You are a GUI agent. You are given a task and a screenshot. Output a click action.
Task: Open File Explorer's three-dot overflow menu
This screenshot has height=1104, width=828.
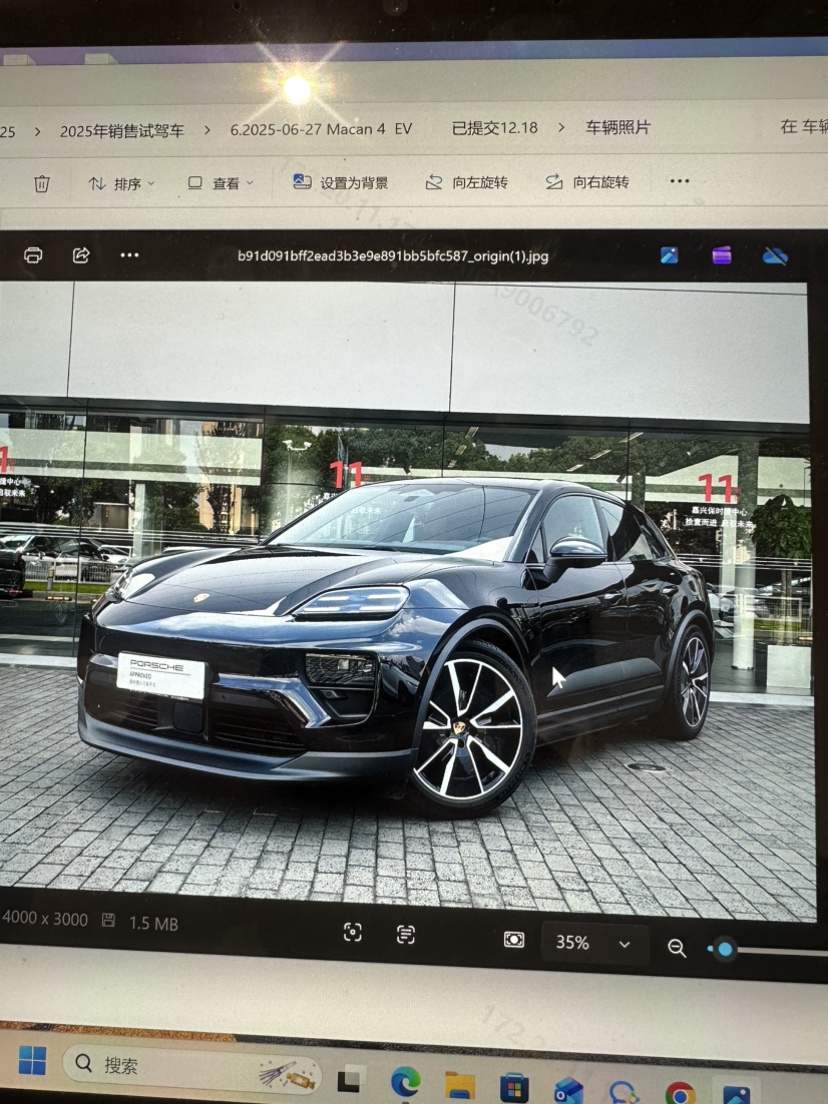coord(680,181)
